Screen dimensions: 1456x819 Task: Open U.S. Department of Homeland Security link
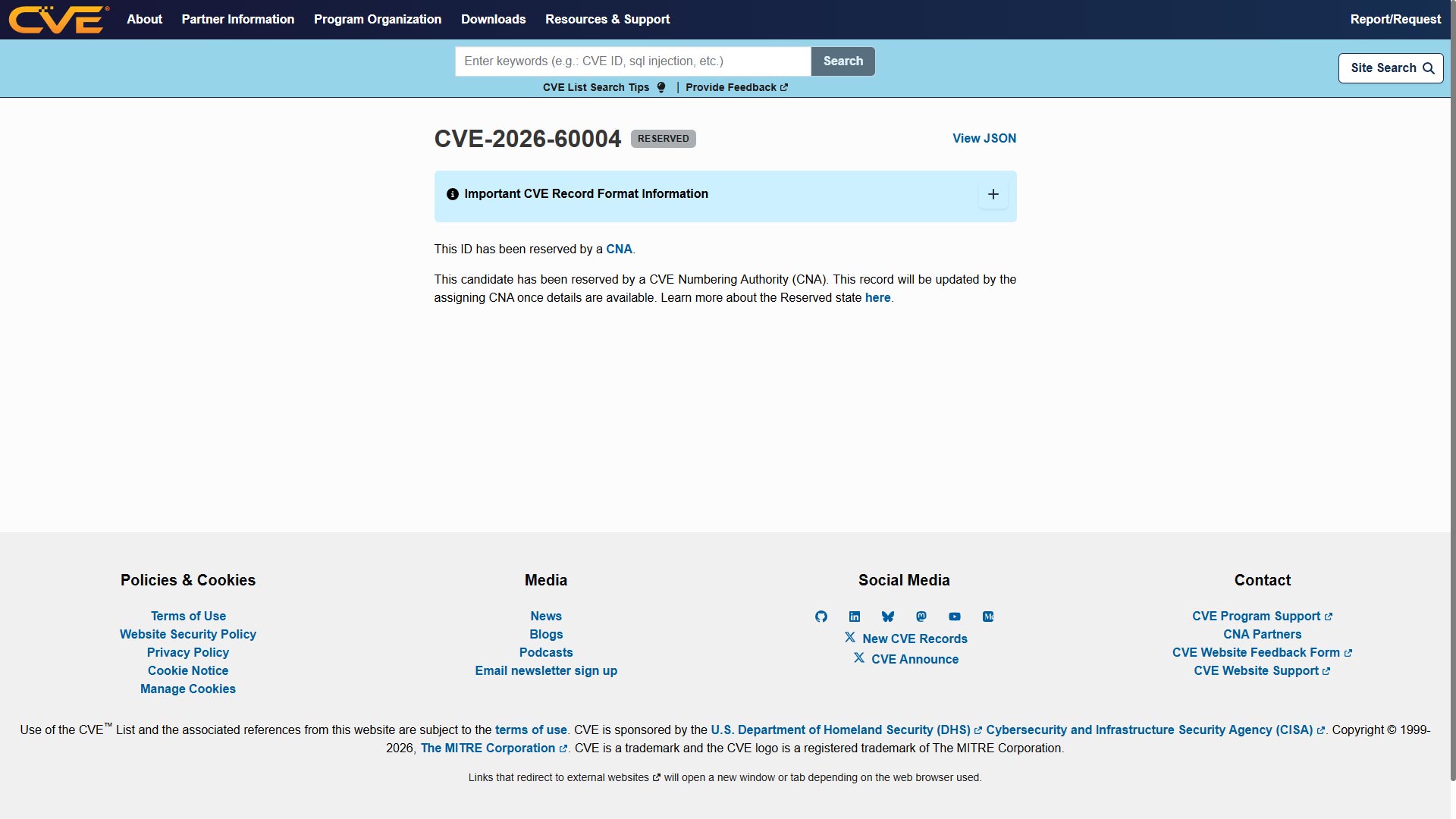point(846,730)
